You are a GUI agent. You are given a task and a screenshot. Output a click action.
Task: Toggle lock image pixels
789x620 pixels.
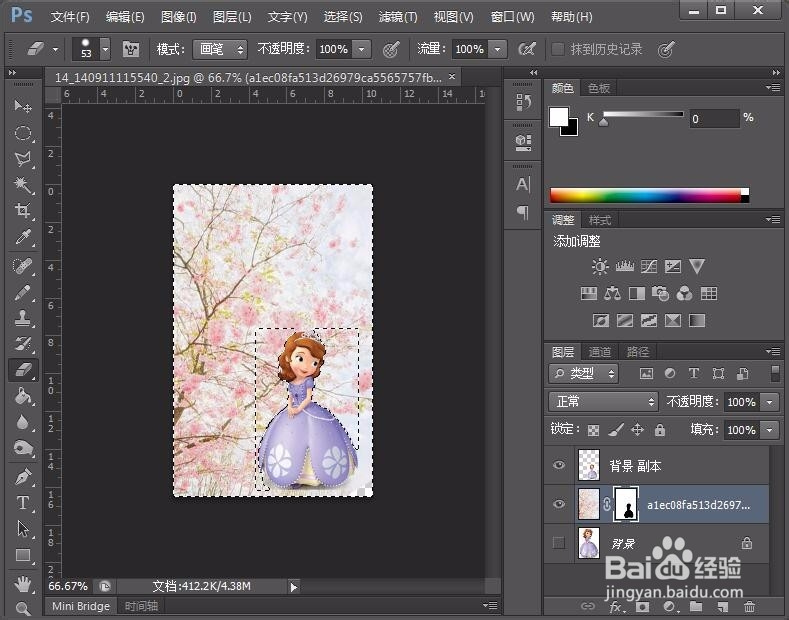coord(616,430)
